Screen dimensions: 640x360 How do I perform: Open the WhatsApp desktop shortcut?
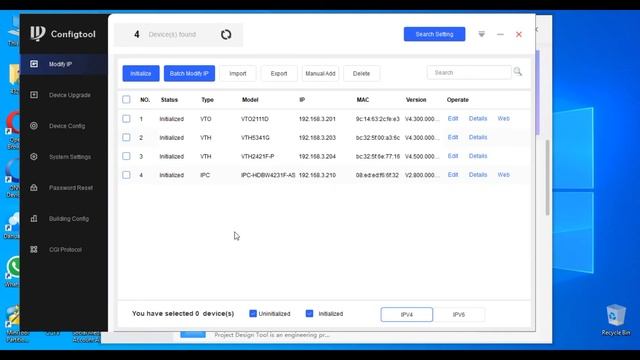tap(13, 271)
